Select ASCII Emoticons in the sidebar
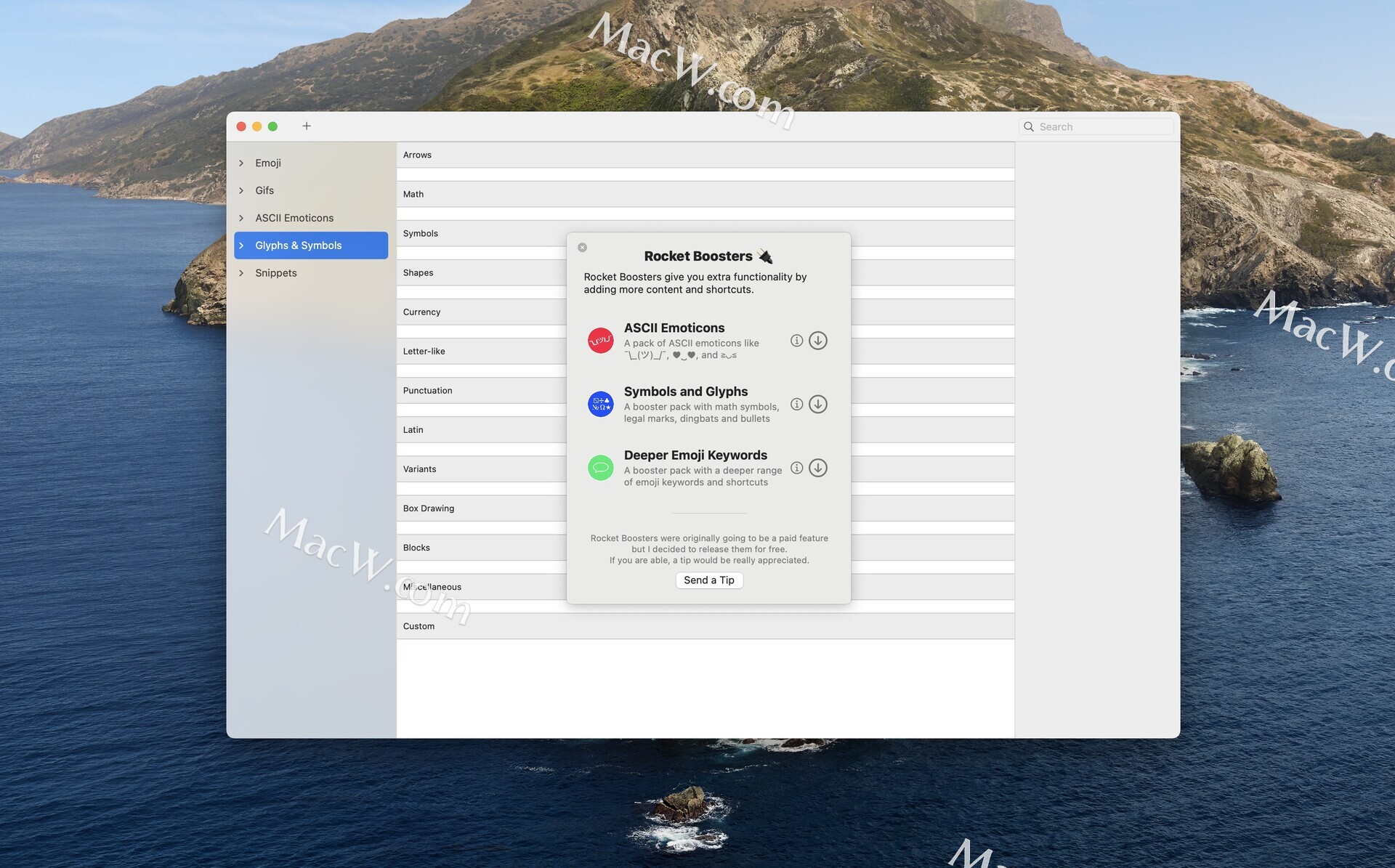Image resolution: width=1395 pixels, height=868 pixels. tap(294, 218)
